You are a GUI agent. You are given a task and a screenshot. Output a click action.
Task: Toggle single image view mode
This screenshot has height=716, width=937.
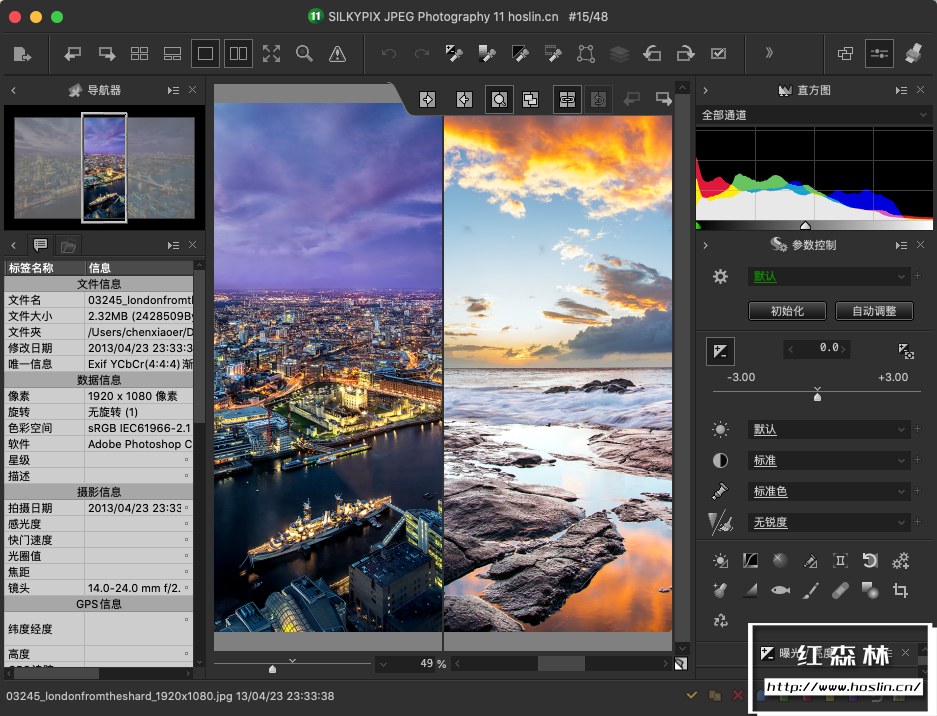pyautogui.click(x=205, y=54)
